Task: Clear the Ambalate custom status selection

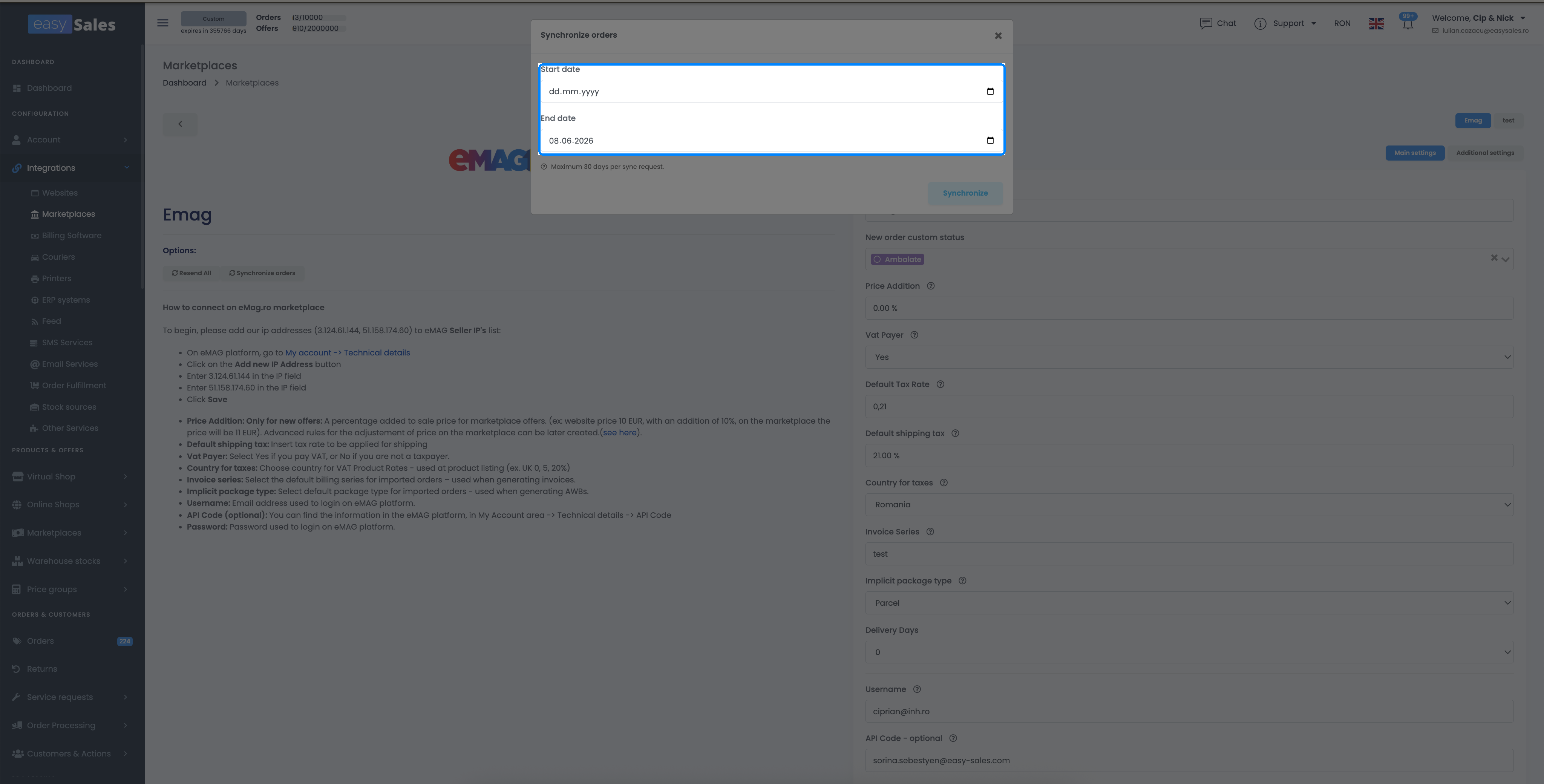Action: (1493, 258)
